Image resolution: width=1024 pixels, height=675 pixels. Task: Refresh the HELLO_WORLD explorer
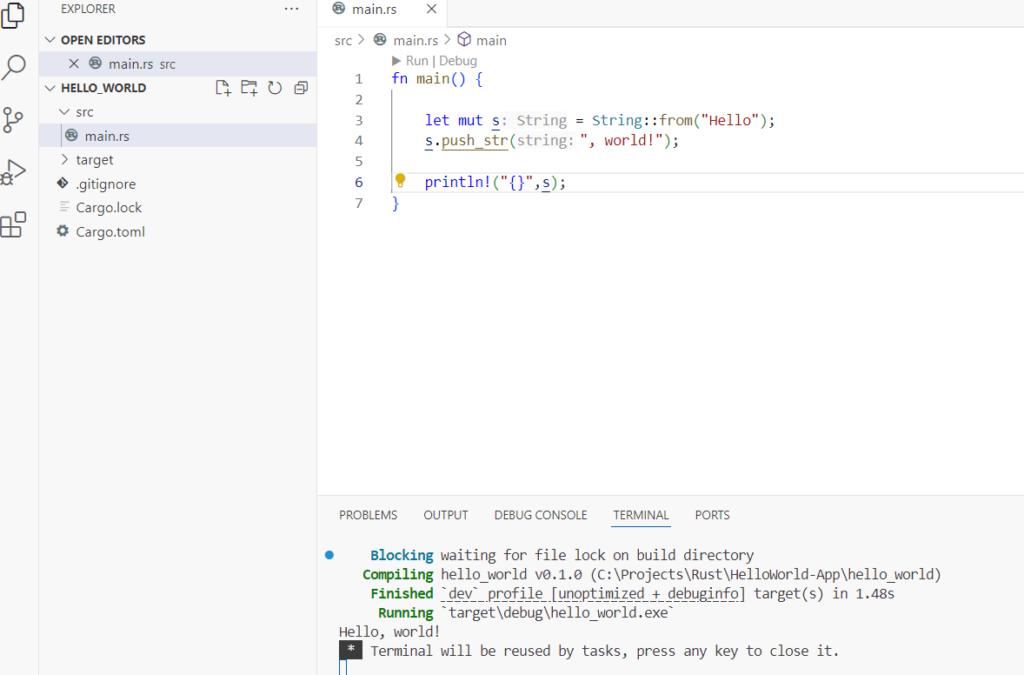tap(275, 88)
